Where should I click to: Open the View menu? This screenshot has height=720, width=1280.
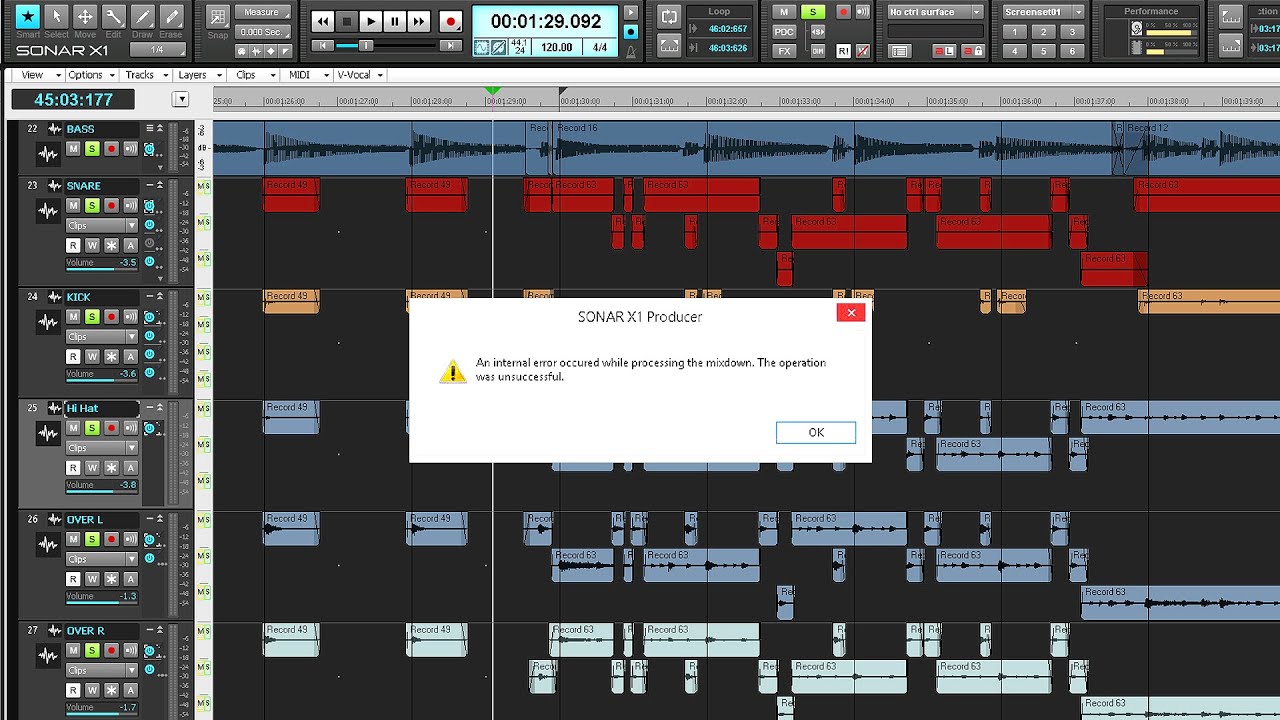39,75
